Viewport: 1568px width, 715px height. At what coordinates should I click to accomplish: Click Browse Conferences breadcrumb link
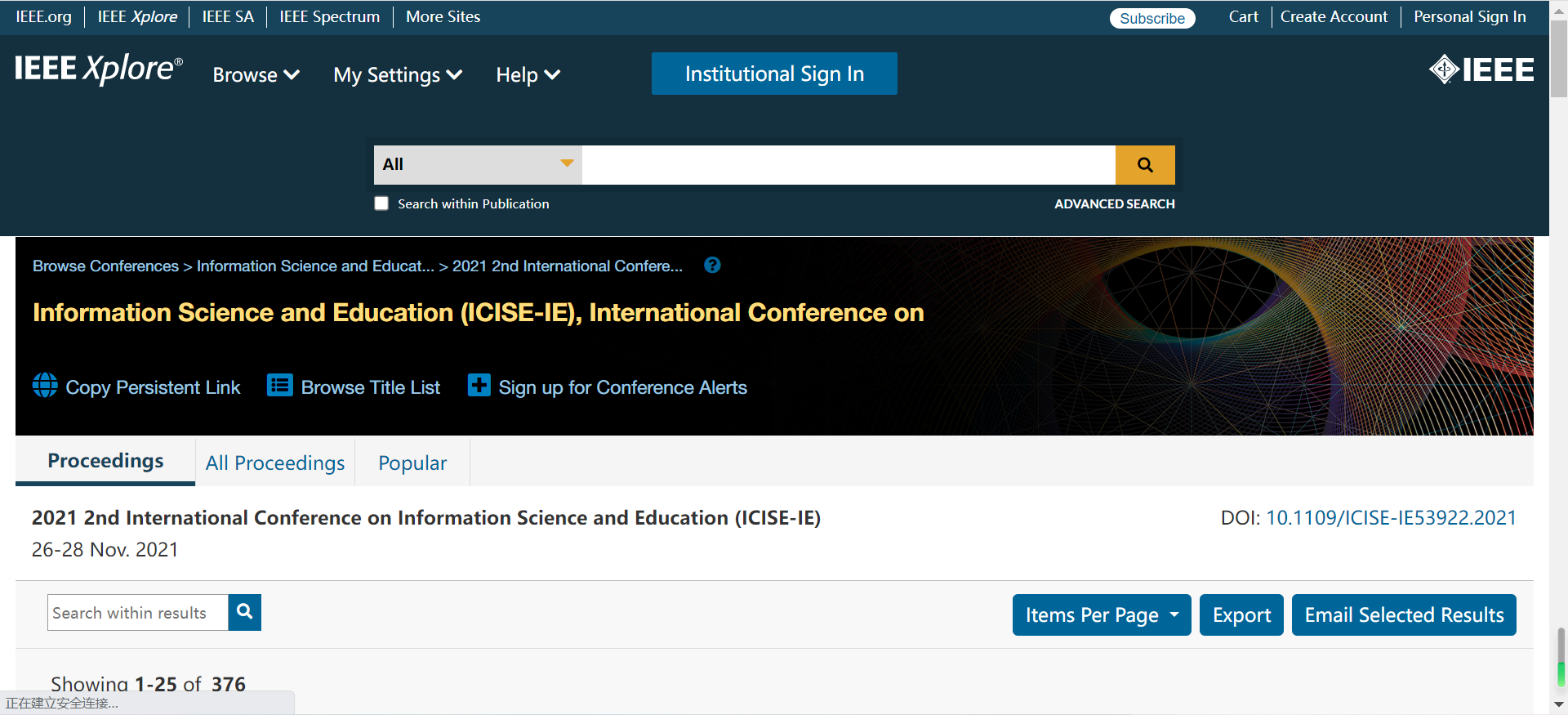pos(105,266)
